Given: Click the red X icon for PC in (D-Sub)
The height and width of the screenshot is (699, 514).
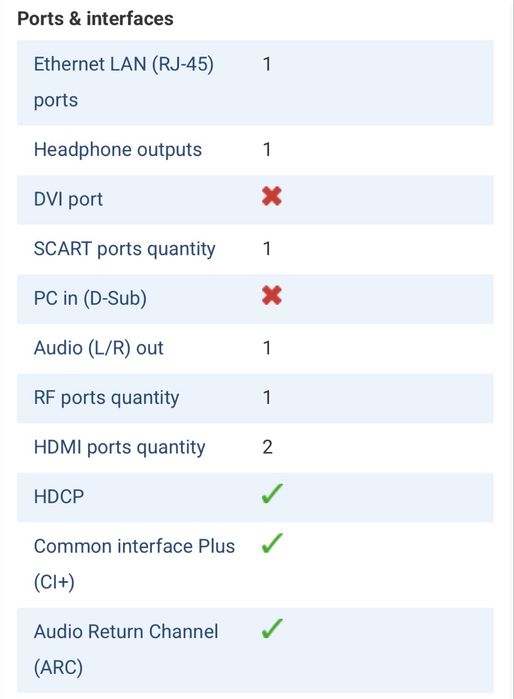Looking at the screenshot, I should pos(271,295).
